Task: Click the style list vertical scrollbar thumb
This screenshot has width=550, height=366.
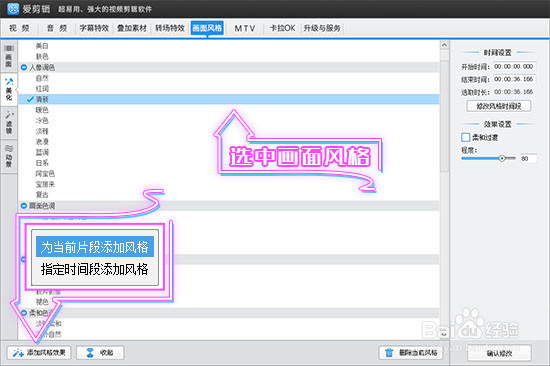Action: coord(444,116)
